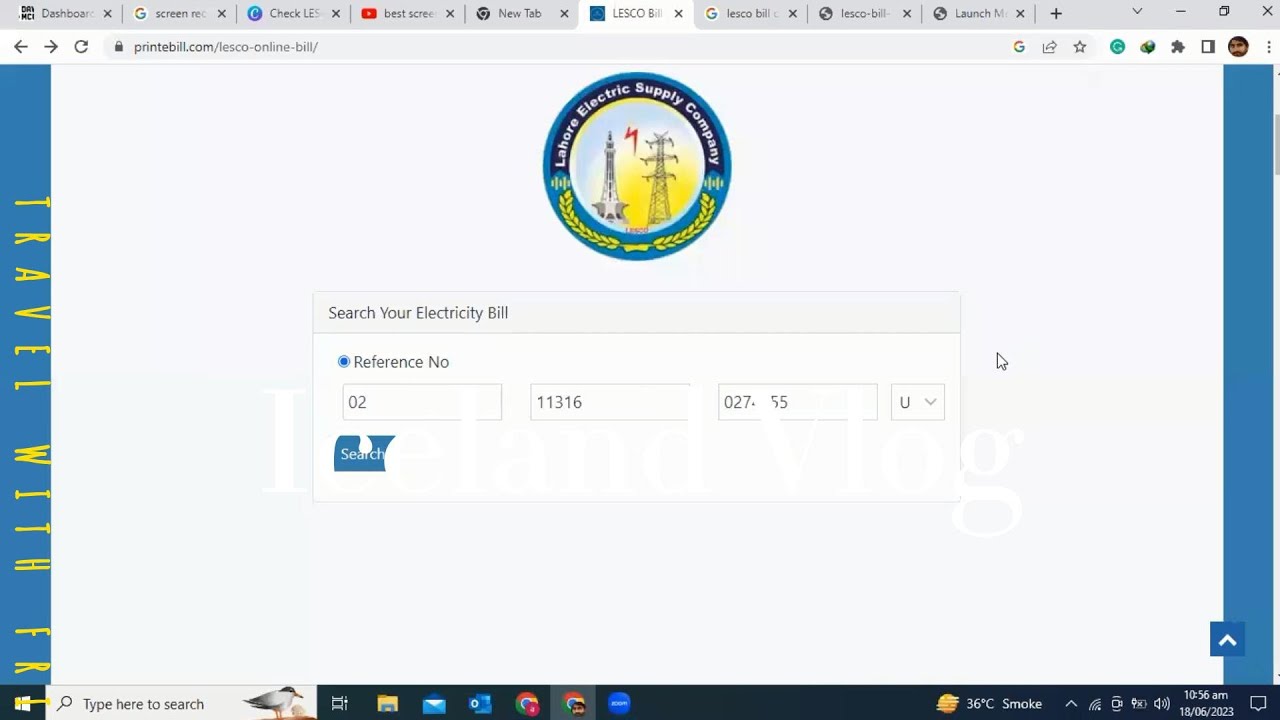Open the Extensions puzzle menu
Screen dimensions: 1280x720
(1178, 47)
